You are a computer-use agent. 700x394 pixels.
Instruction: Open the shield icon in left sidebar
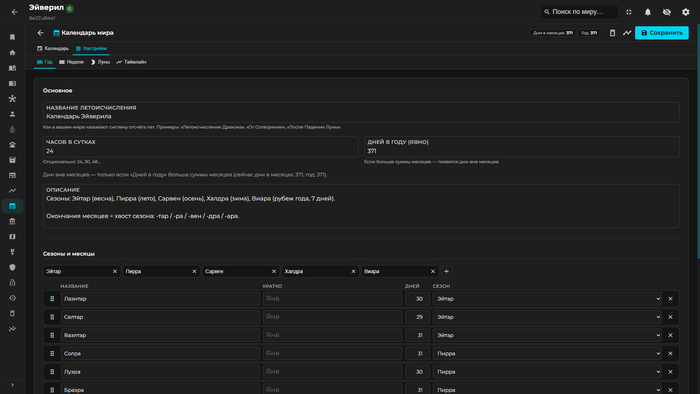pos(12,267)
